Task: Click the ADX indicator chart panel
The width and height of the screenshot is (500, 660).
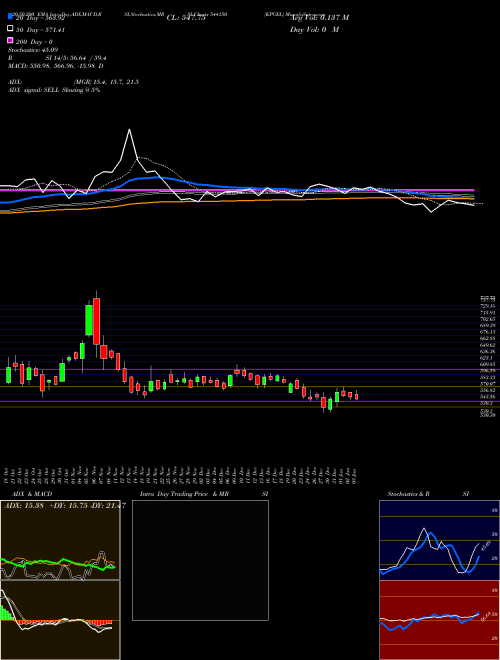Action: [x=60, y=540]
